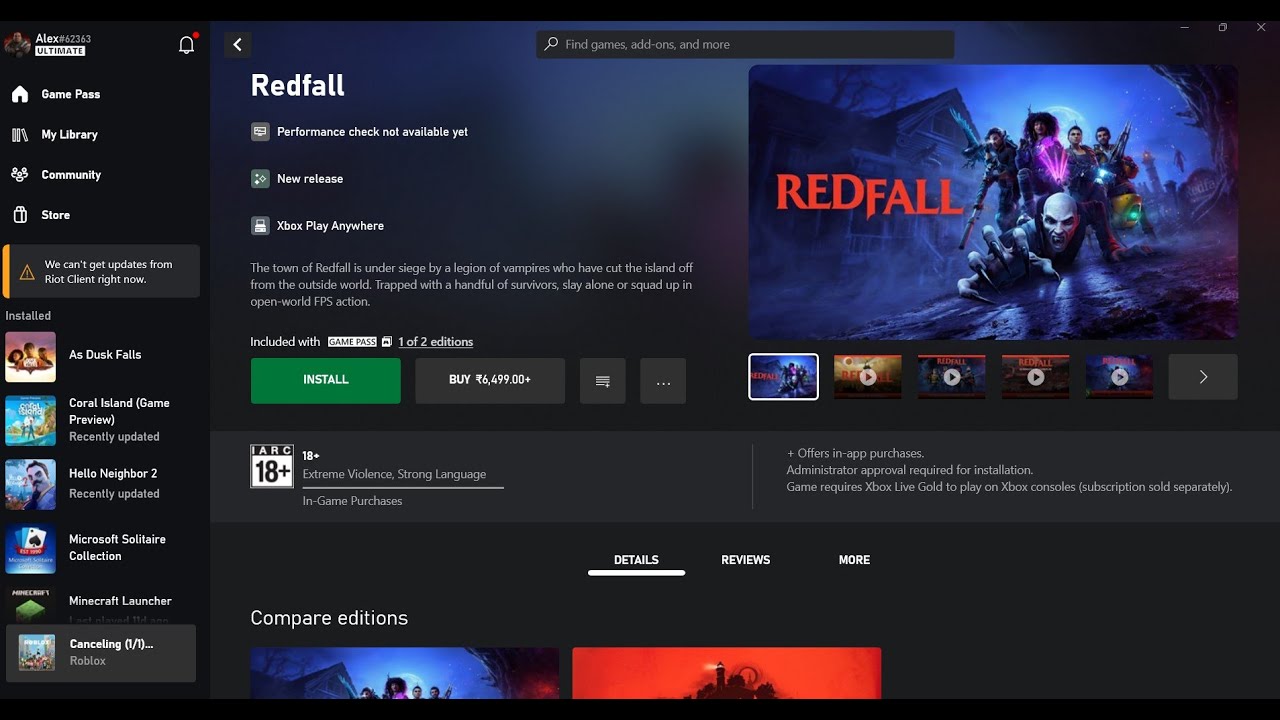This screenshot has width=1280, height=720.
Task: Click the Coral Island cover art
Action: coord(30,420)
